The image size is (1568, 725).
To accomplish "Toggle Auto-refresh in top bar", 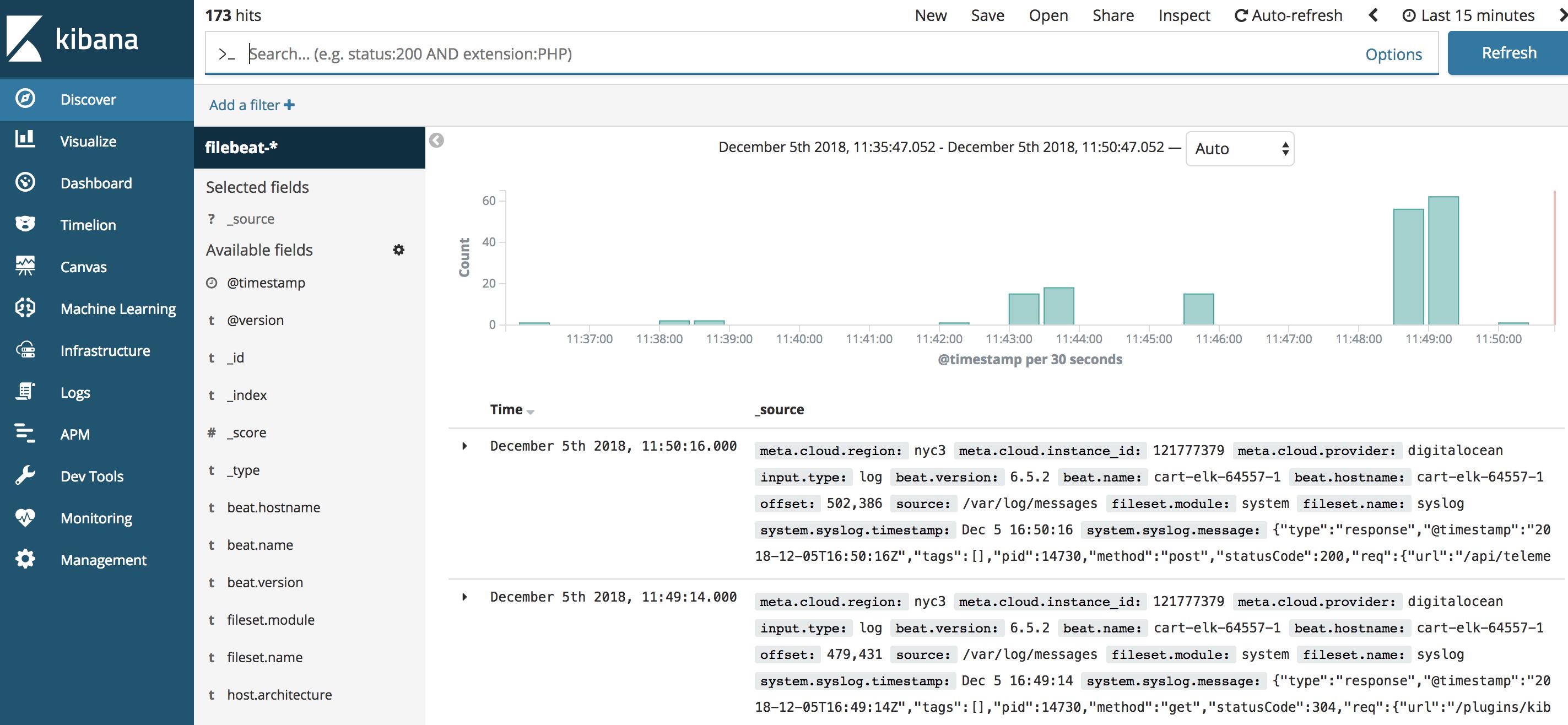I will pyautogui.click(x=1288, y=16).
